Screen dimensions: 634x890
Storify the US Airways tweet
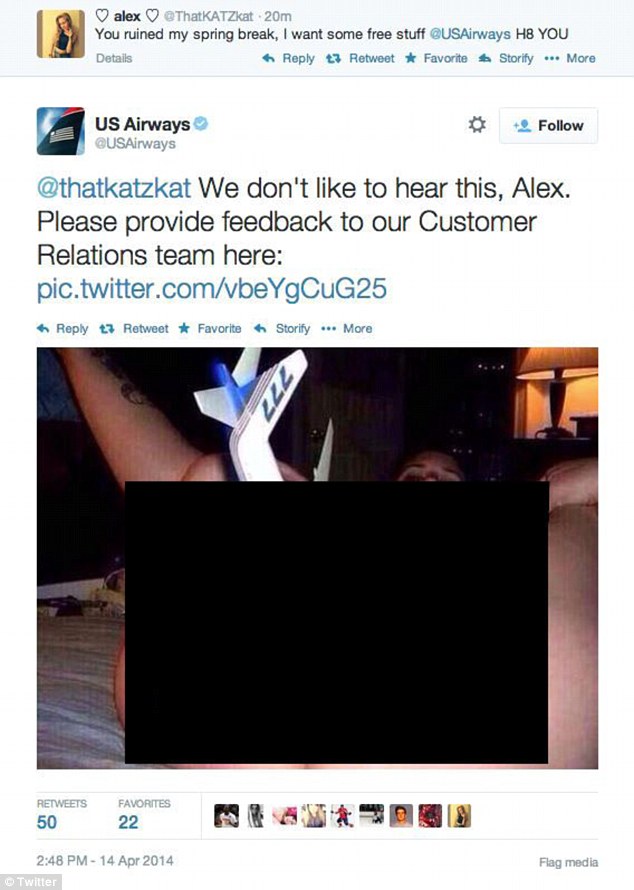[282, 329]
